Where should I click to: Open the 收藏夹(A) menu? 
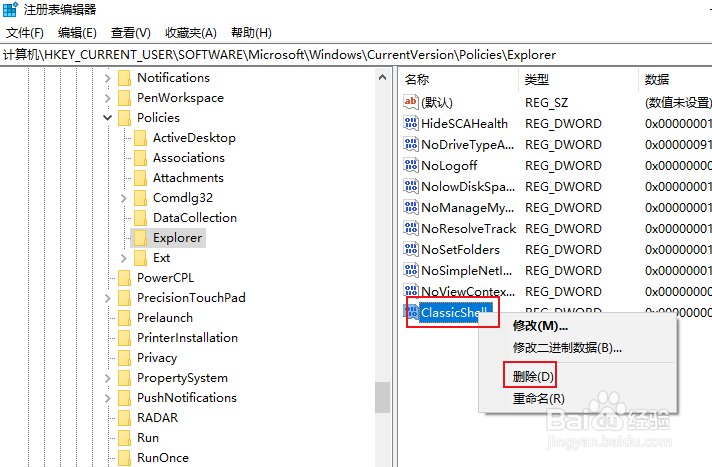pos(191,33)
